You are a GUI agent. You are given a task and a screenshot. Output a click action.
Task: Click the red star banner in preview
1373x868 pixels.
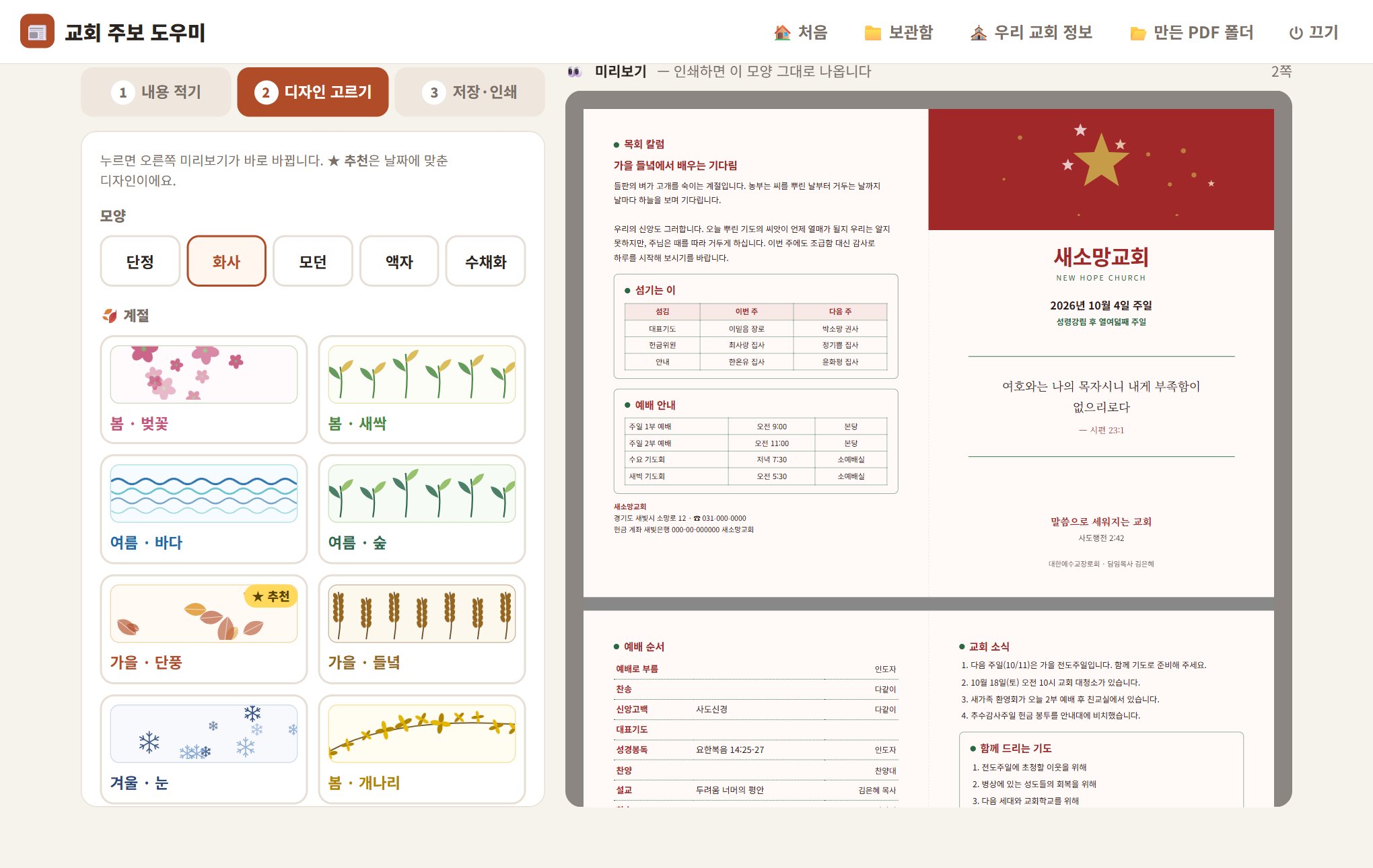click(1101, 170)
